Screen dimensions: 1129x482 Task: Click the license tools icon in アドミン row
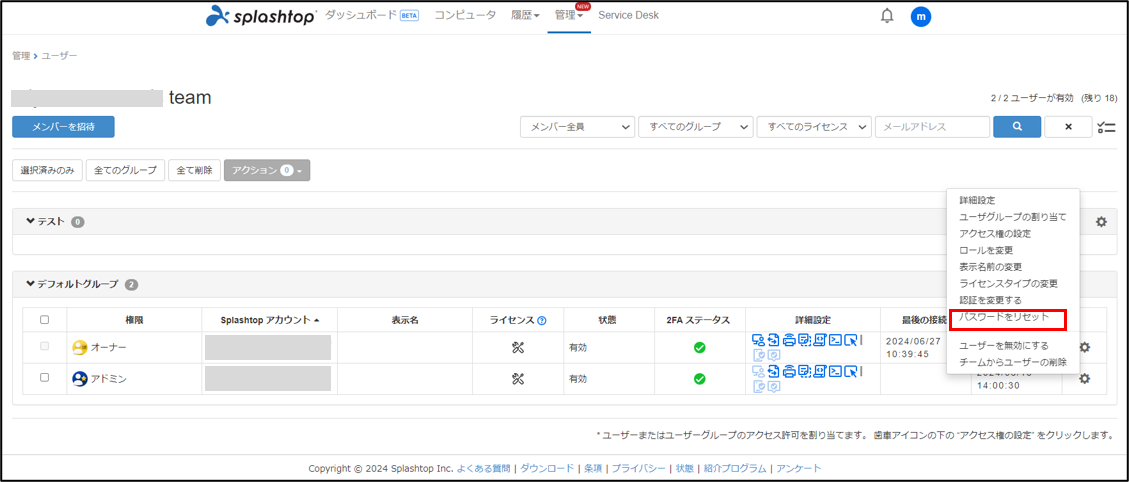[517, 378]
